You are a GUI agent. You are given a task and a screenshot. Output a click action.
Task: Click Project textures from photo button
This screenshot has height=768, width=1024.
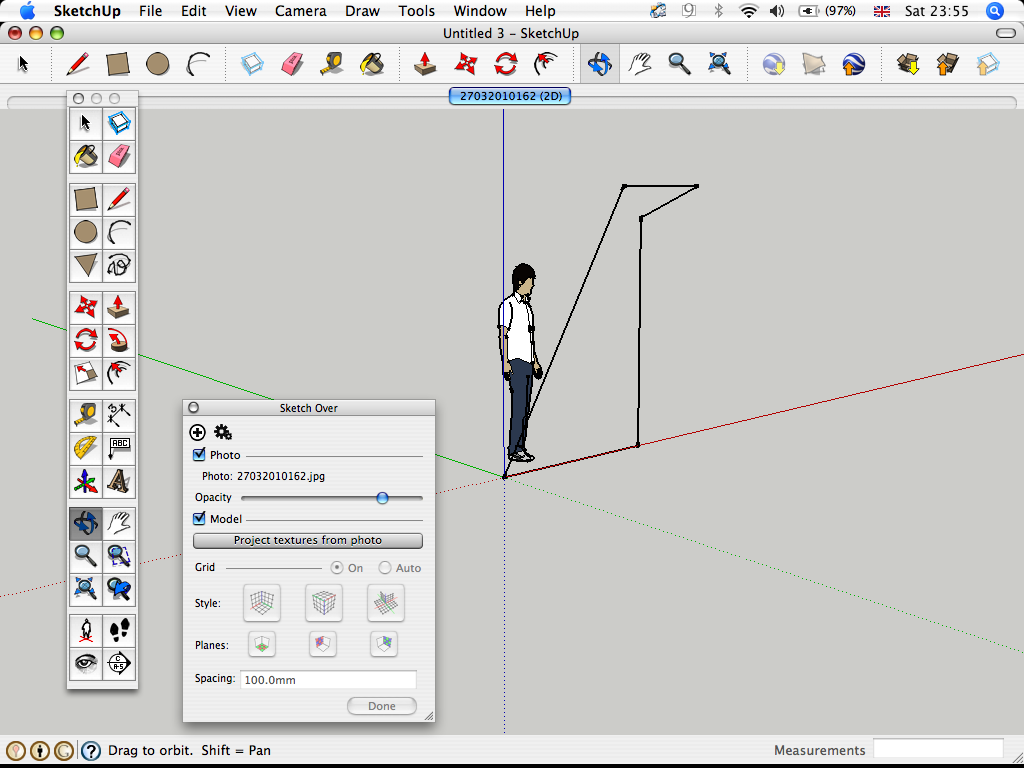pyautogui.click(x=308, y=541)
